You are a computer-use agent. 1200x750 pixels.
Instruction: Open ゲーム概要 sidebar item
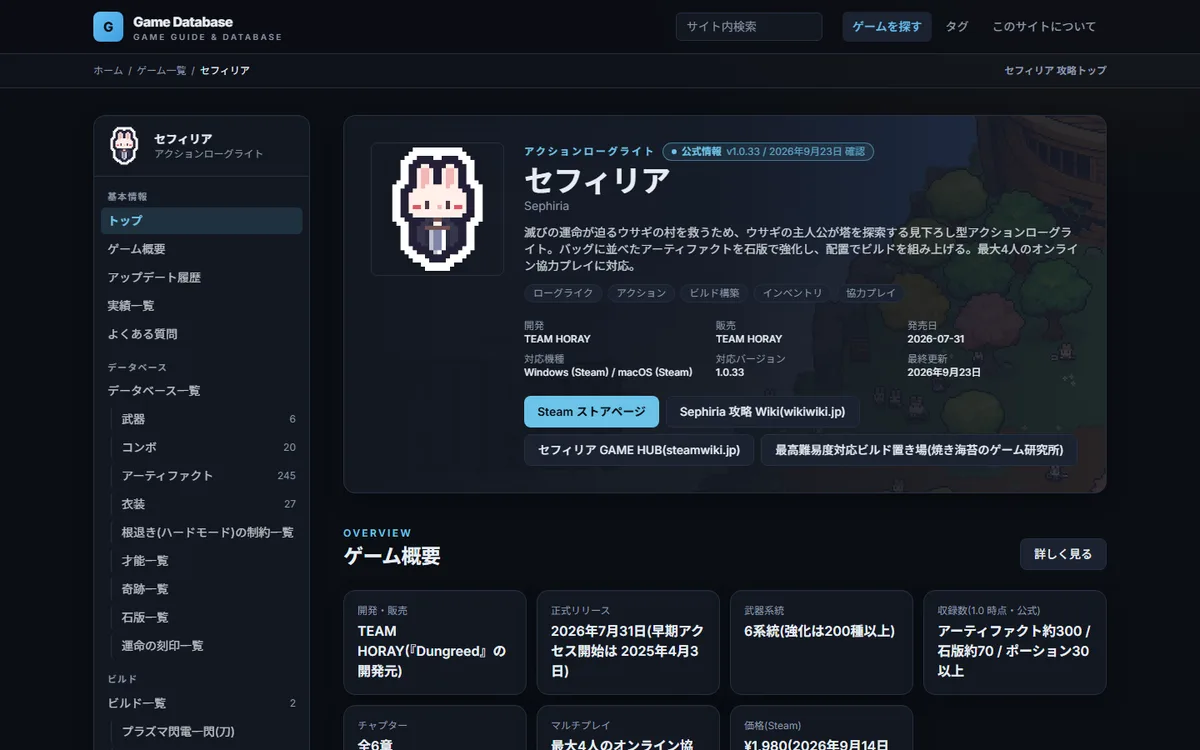point(202,249)
